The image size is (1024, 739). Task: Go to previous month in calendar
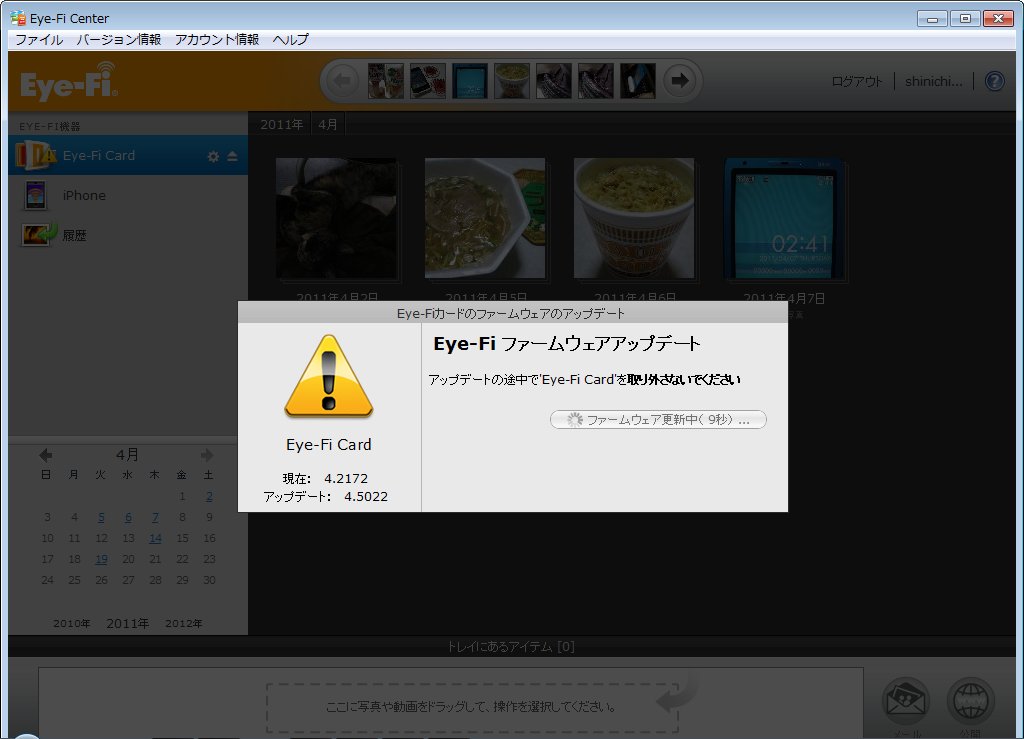[45, 455]
